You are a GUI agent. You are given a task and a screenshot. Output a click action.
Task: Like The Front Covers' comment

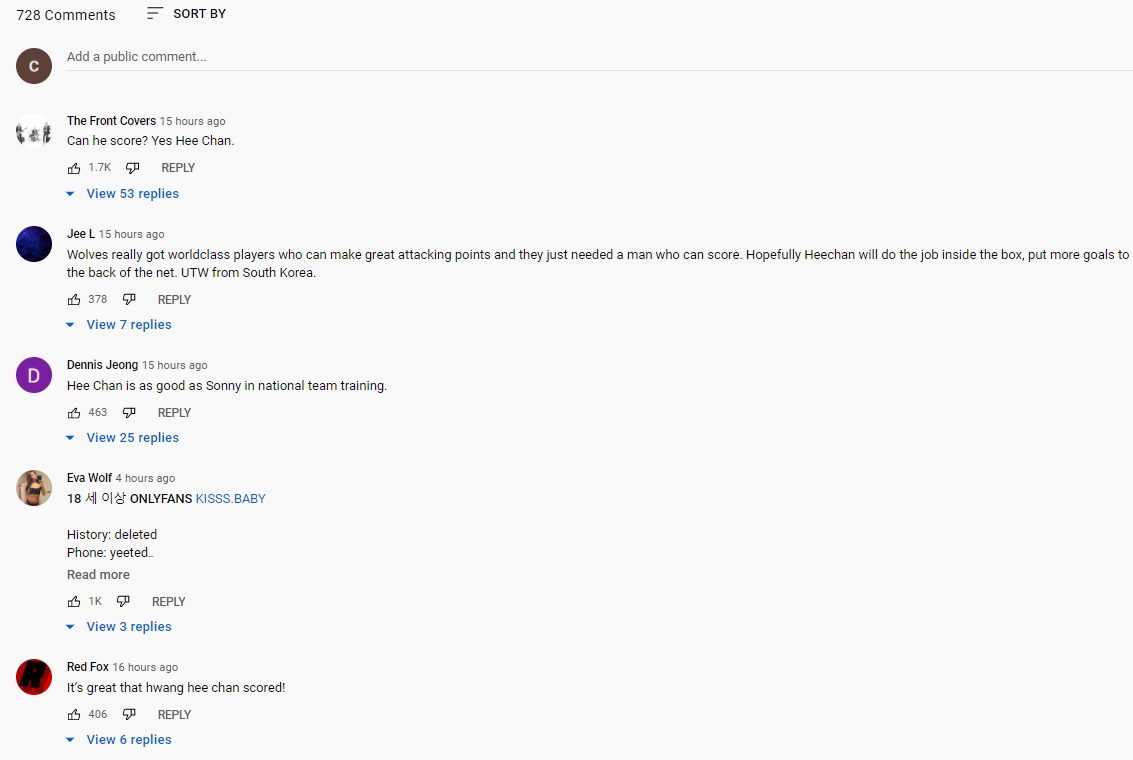click(x=74, y=168)
